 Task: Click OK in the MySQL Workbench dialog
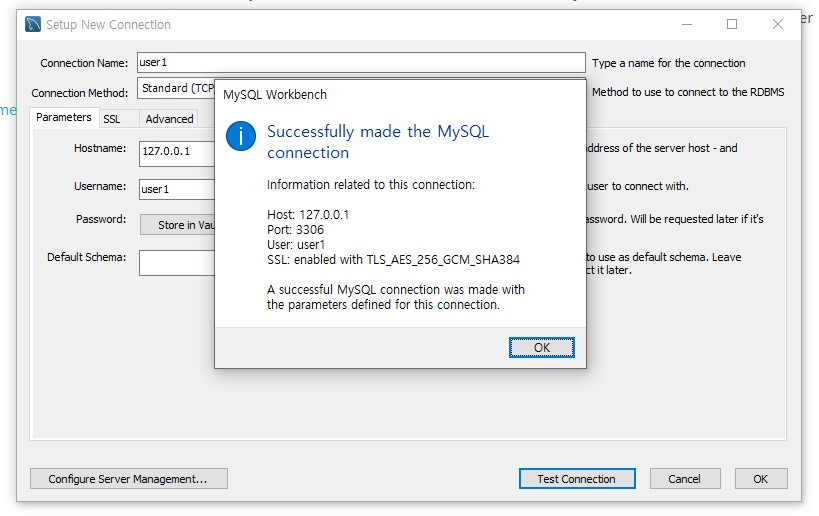click(542, 347)
